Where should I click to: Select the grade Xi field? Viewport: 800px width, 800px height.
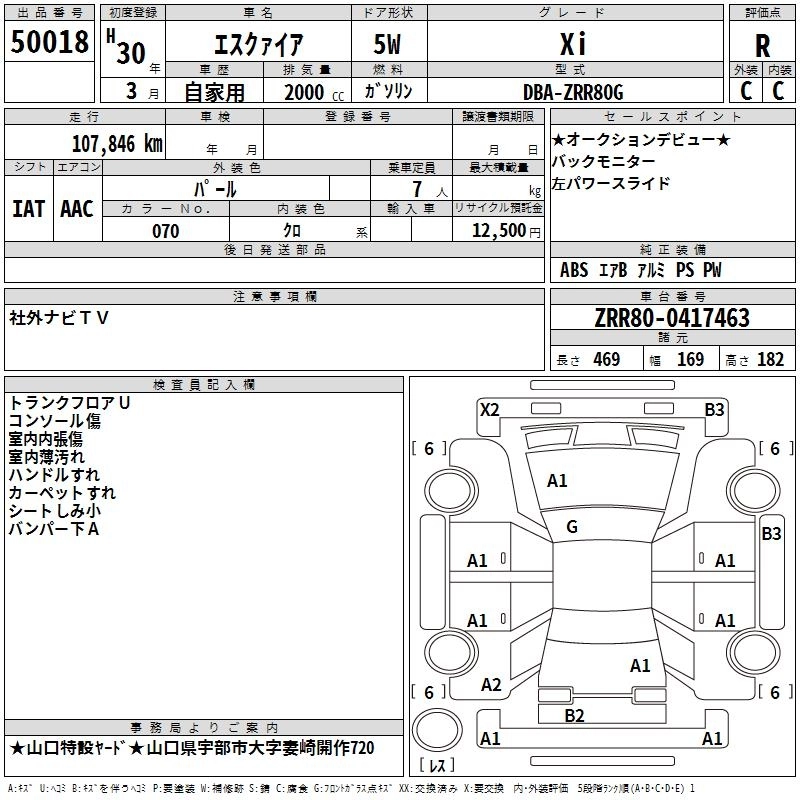pyautogui.click(x=572, y=43)
